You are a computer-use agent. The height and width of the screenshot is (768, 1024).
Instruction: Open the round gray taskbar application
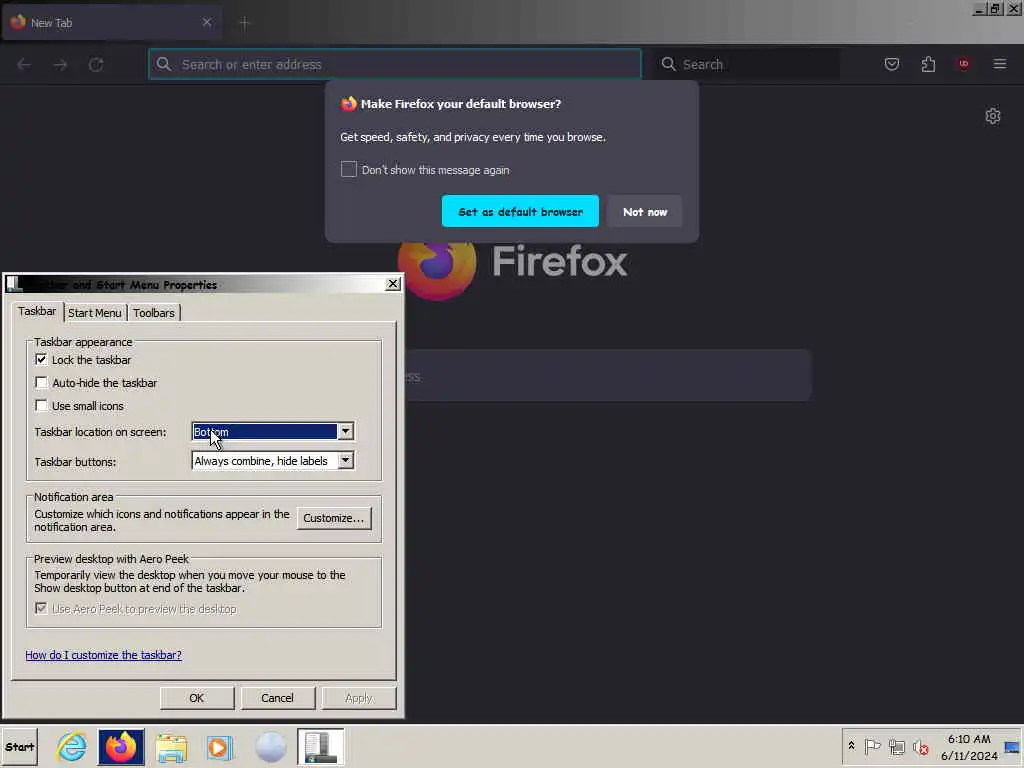click(x=270, y=746)
